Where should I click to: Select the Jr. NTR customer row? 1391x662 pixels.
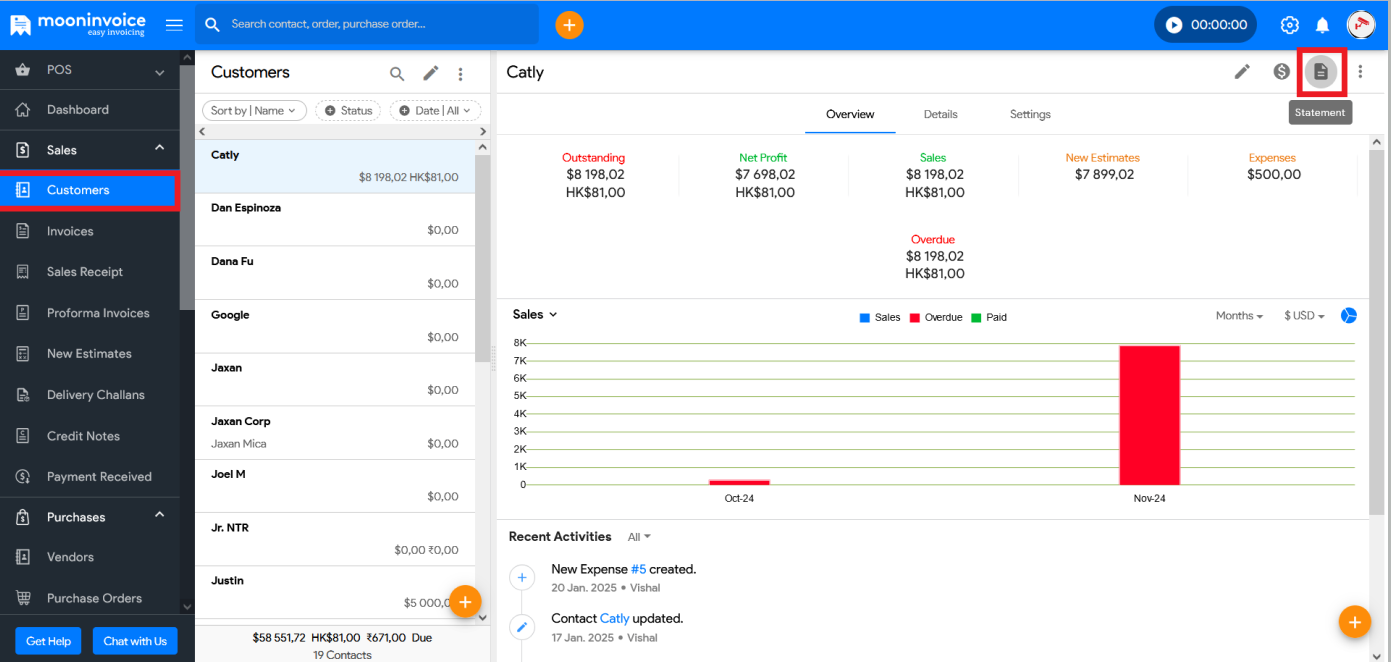coord(335,539)
